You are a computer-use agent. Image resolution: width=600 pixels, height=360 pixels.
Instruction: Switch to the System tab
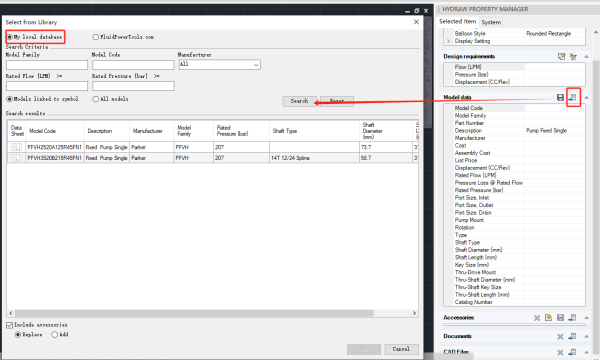pos(491,22)
